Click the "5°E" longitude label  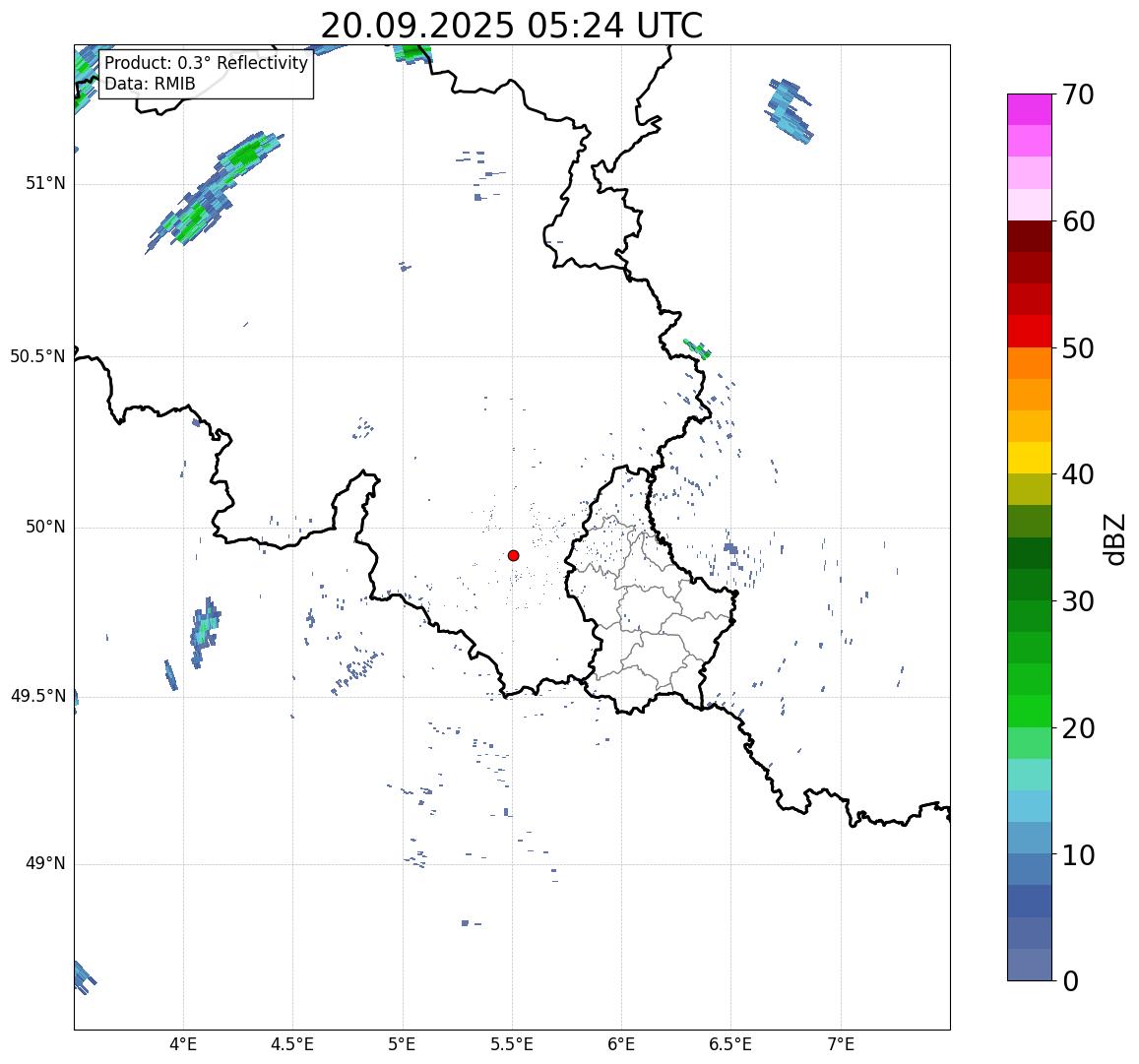click(402, 1044)
